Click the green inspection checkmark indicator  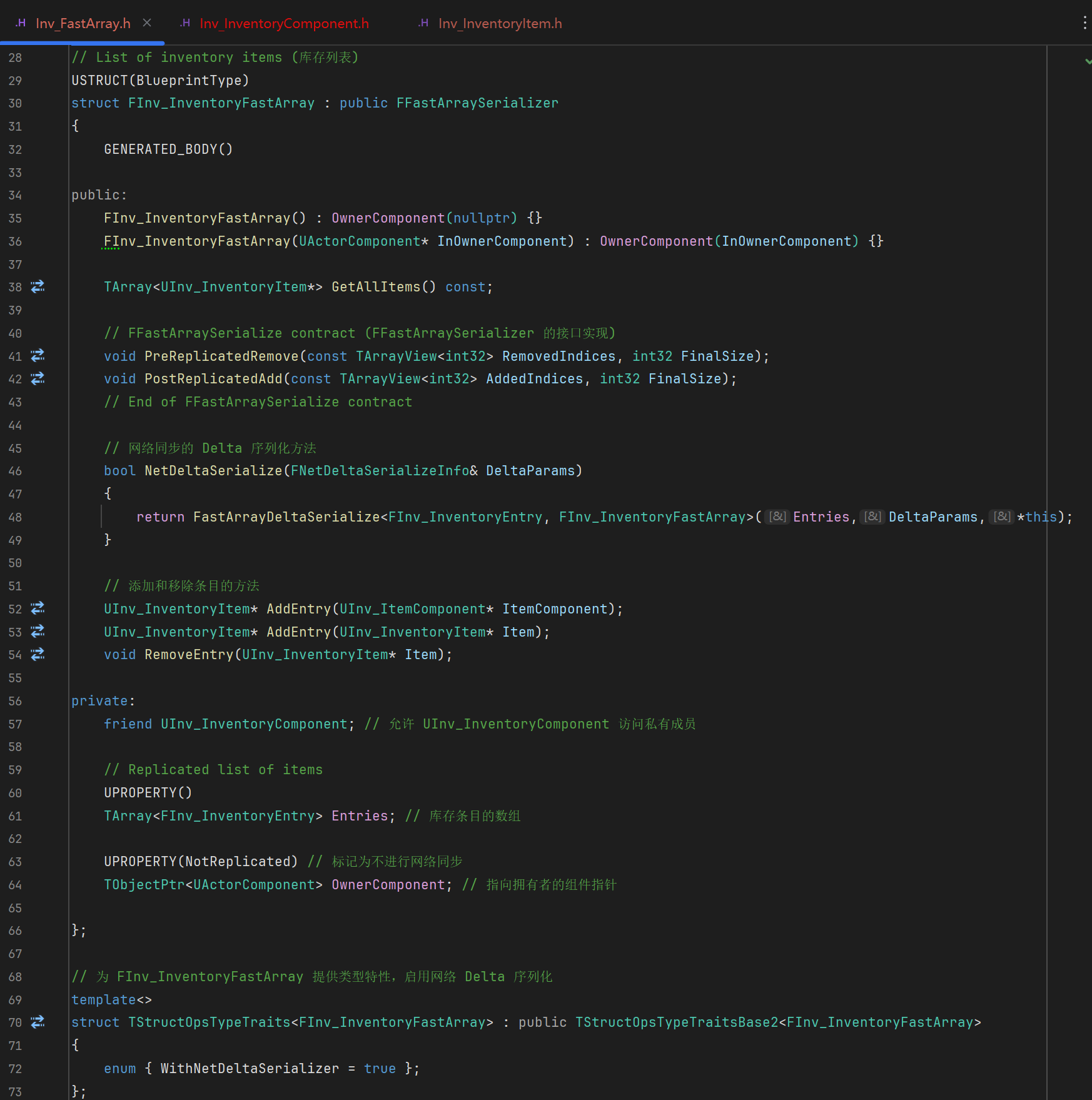(x=1088, y=61)
